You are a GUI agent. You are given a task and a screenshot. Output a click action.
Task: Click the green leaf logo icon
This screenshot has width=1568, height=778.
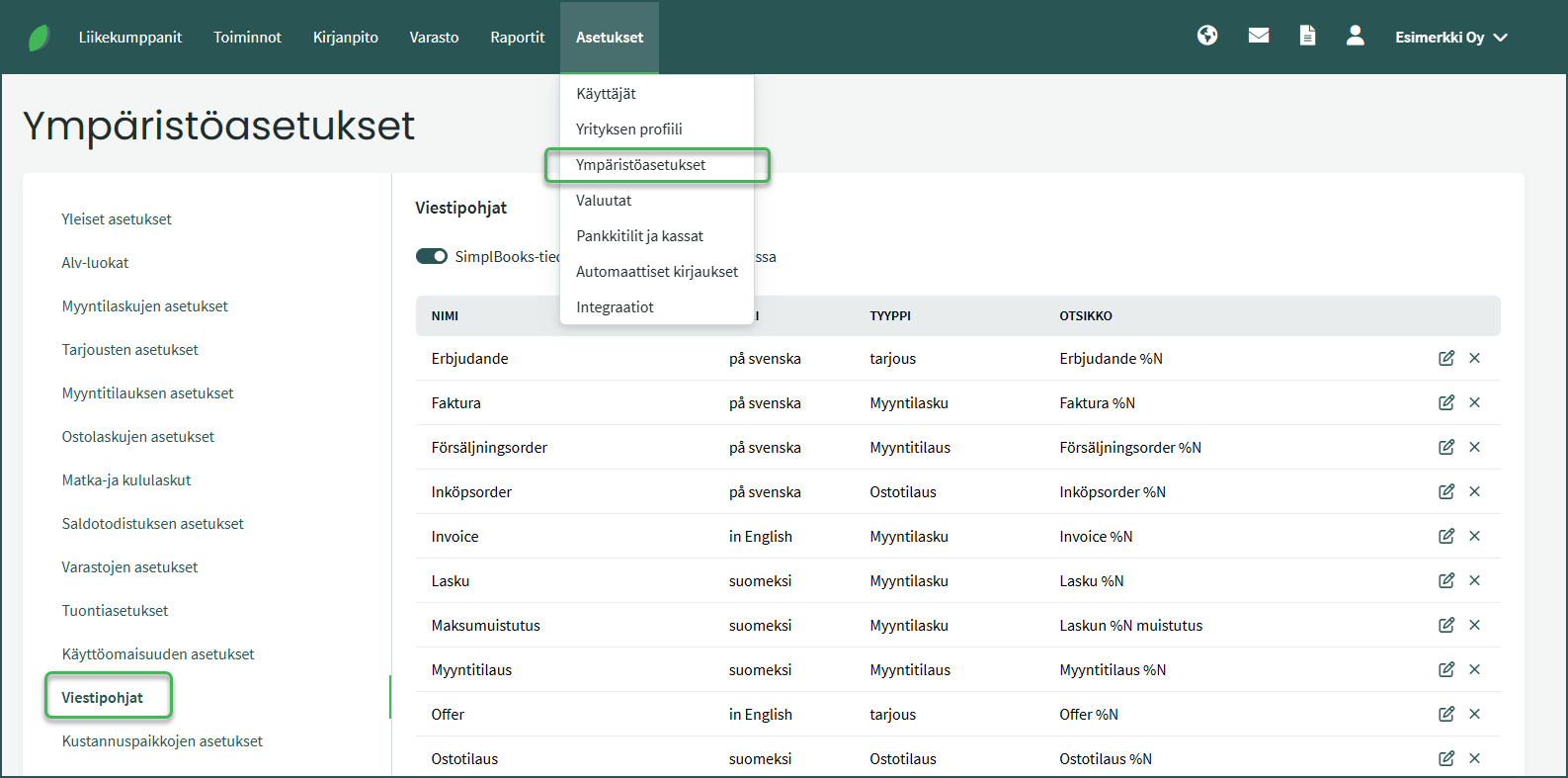(x=39, y=38)
